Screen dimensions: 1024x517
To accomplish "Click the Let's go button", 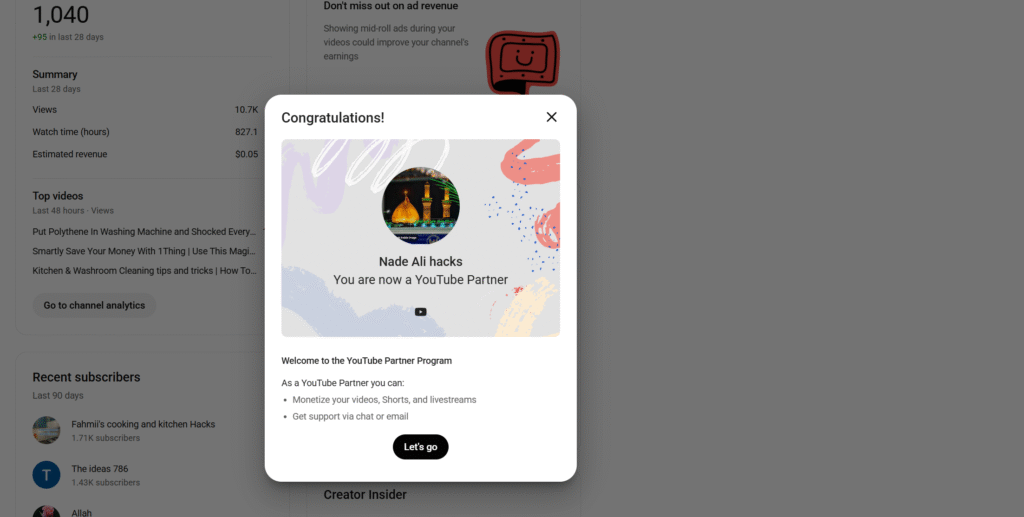I will point(421,447).
